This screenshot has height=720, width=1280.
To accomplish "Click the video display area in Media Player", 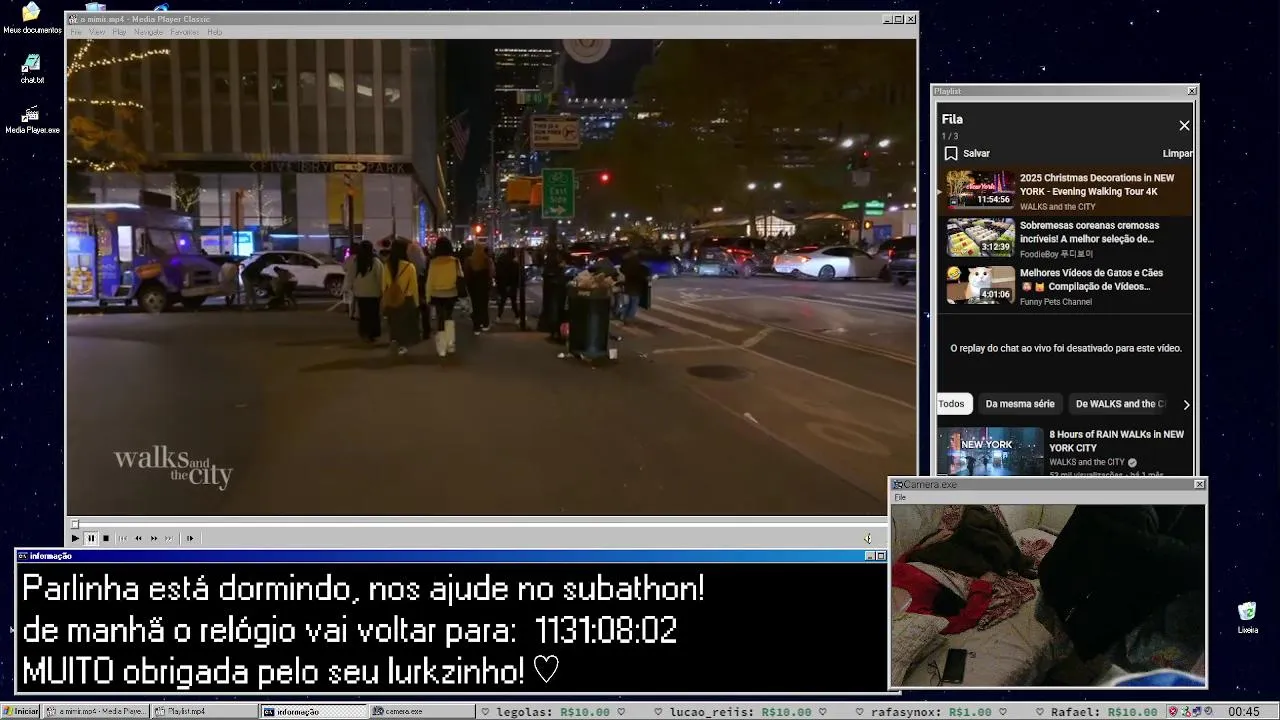I will 491,277.
